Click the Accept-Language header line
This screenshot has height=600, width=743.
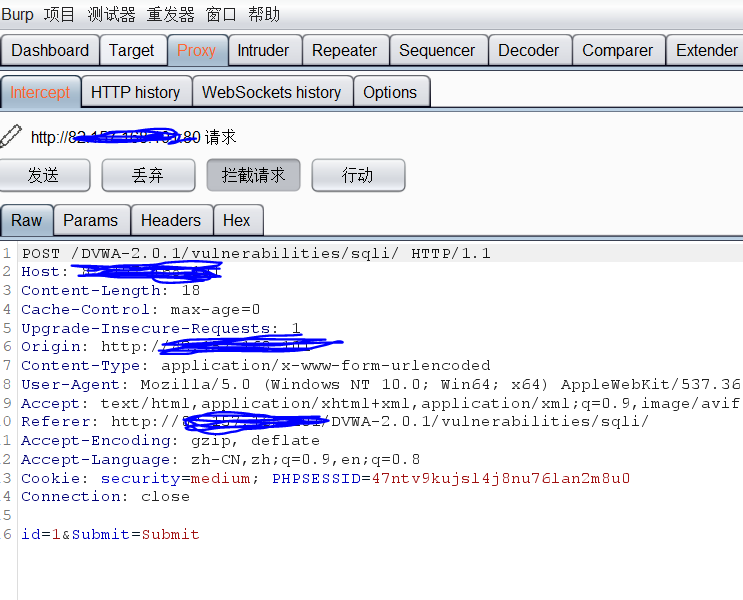click(220, 459)
